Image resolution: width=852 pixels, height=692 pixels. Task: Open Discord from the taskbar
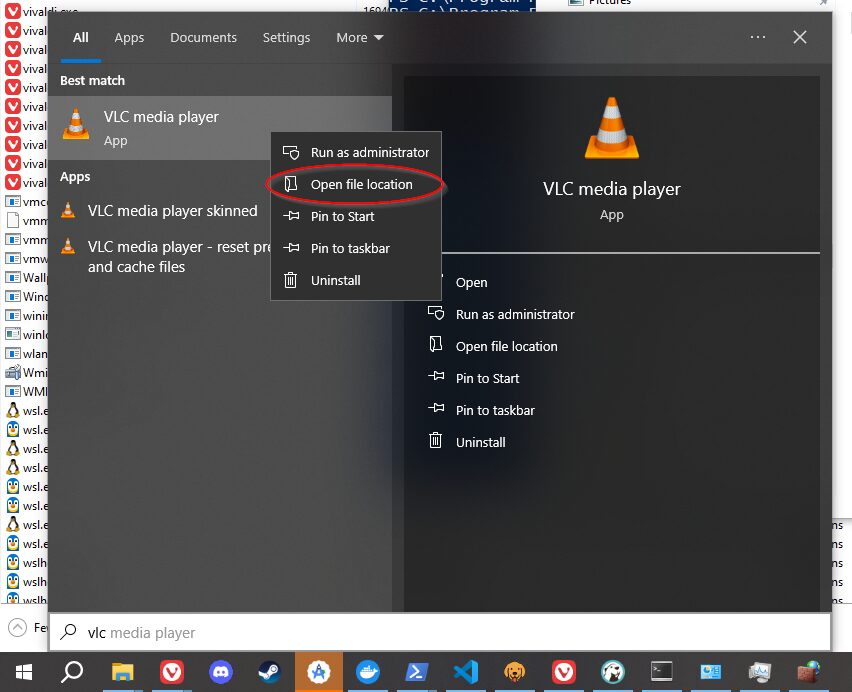(221, 672)
